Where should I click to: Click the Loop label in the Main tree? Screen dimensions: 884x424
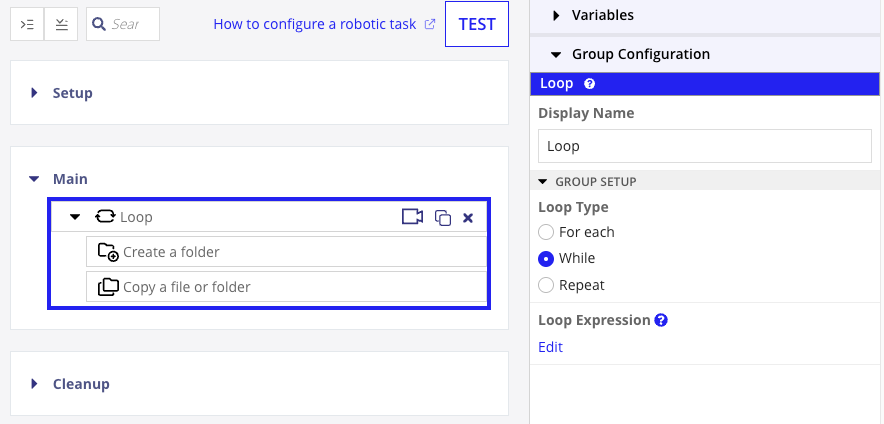click(136, 217)
